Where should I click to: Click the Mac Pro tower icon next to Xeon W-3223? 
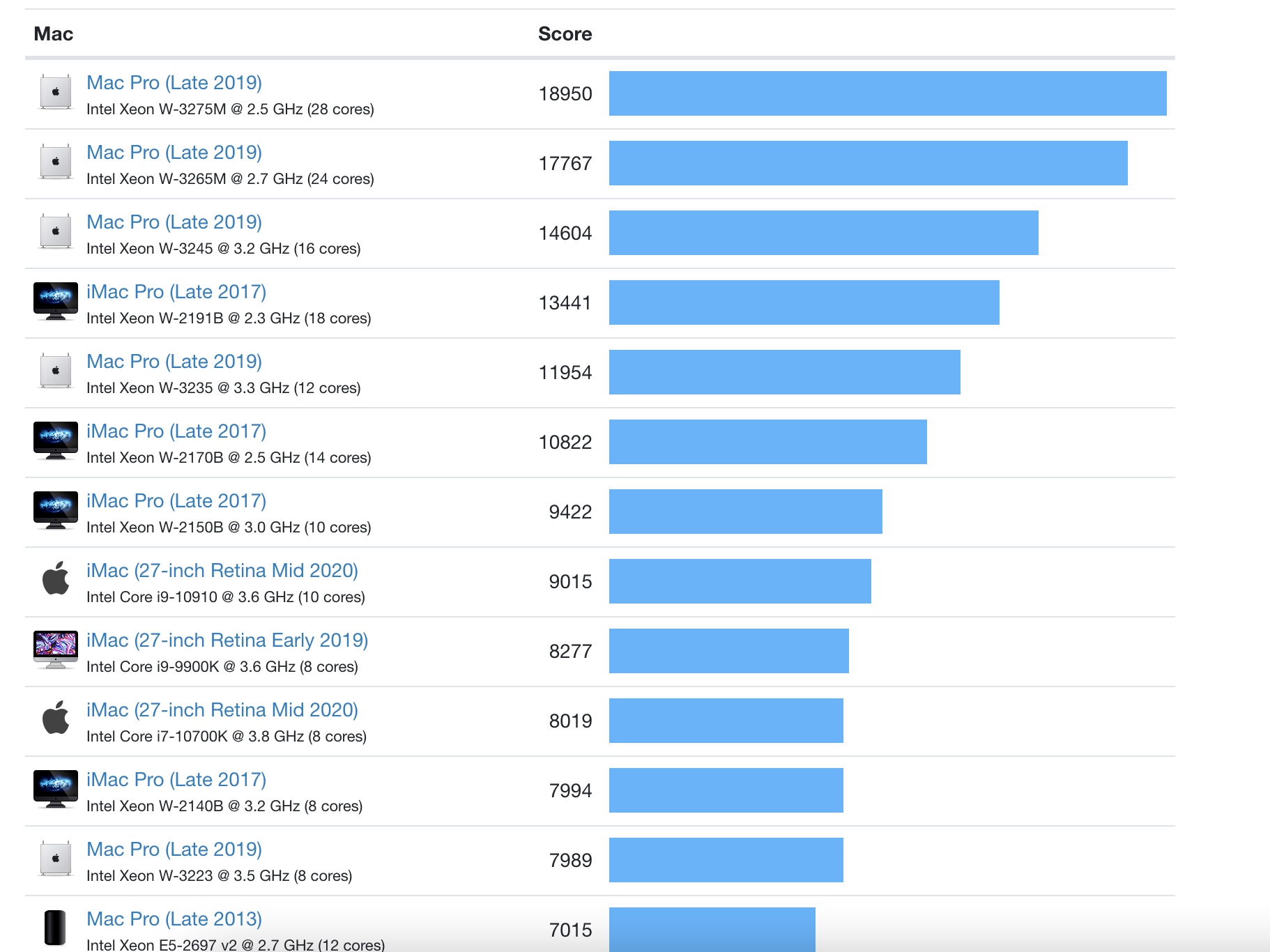click(x=56, y=860)
